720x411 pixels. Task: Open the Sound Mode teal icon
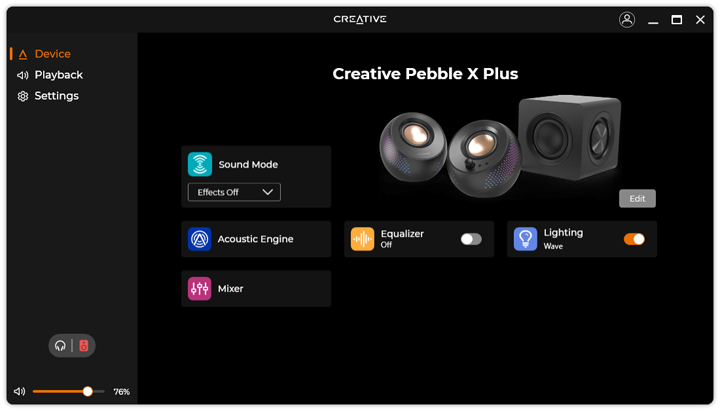(200, 164)
